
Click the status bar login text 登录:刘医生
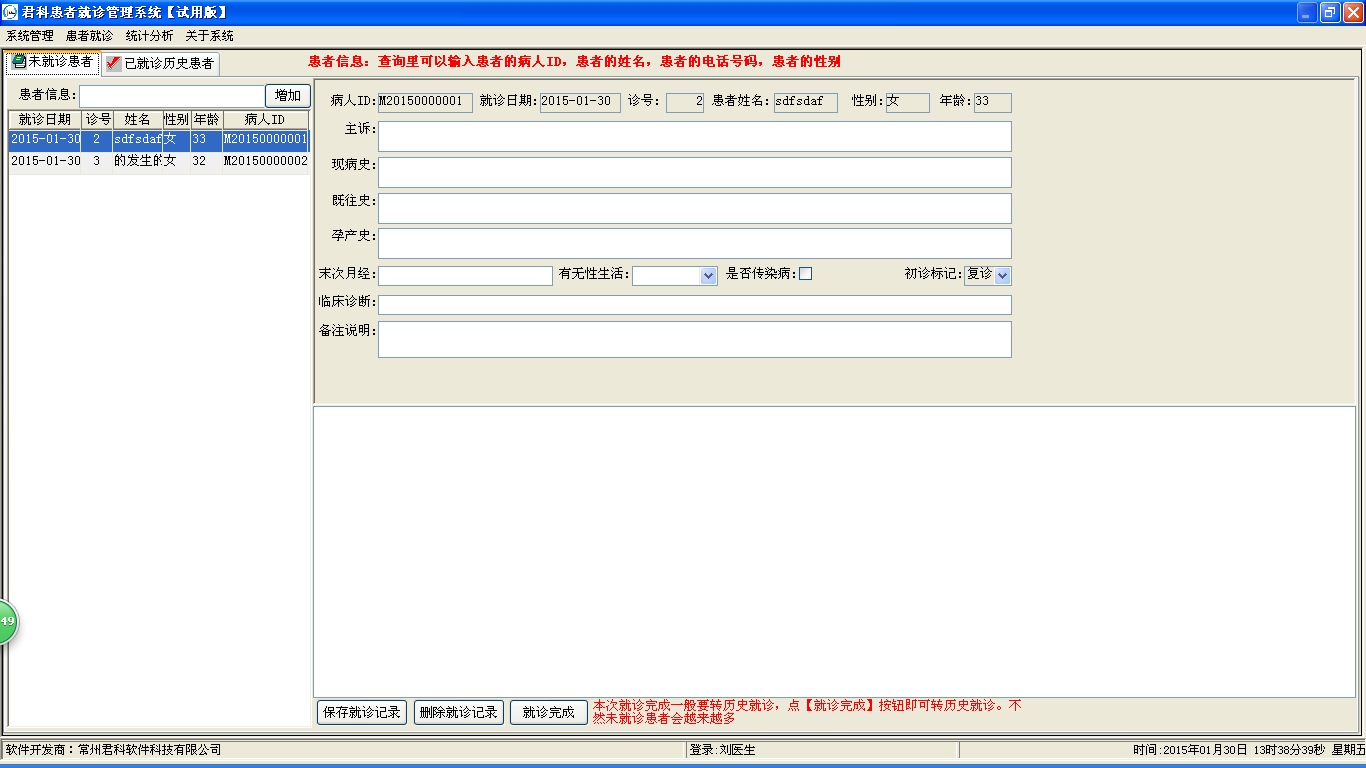pyautogui.click(x=722, y=750)
